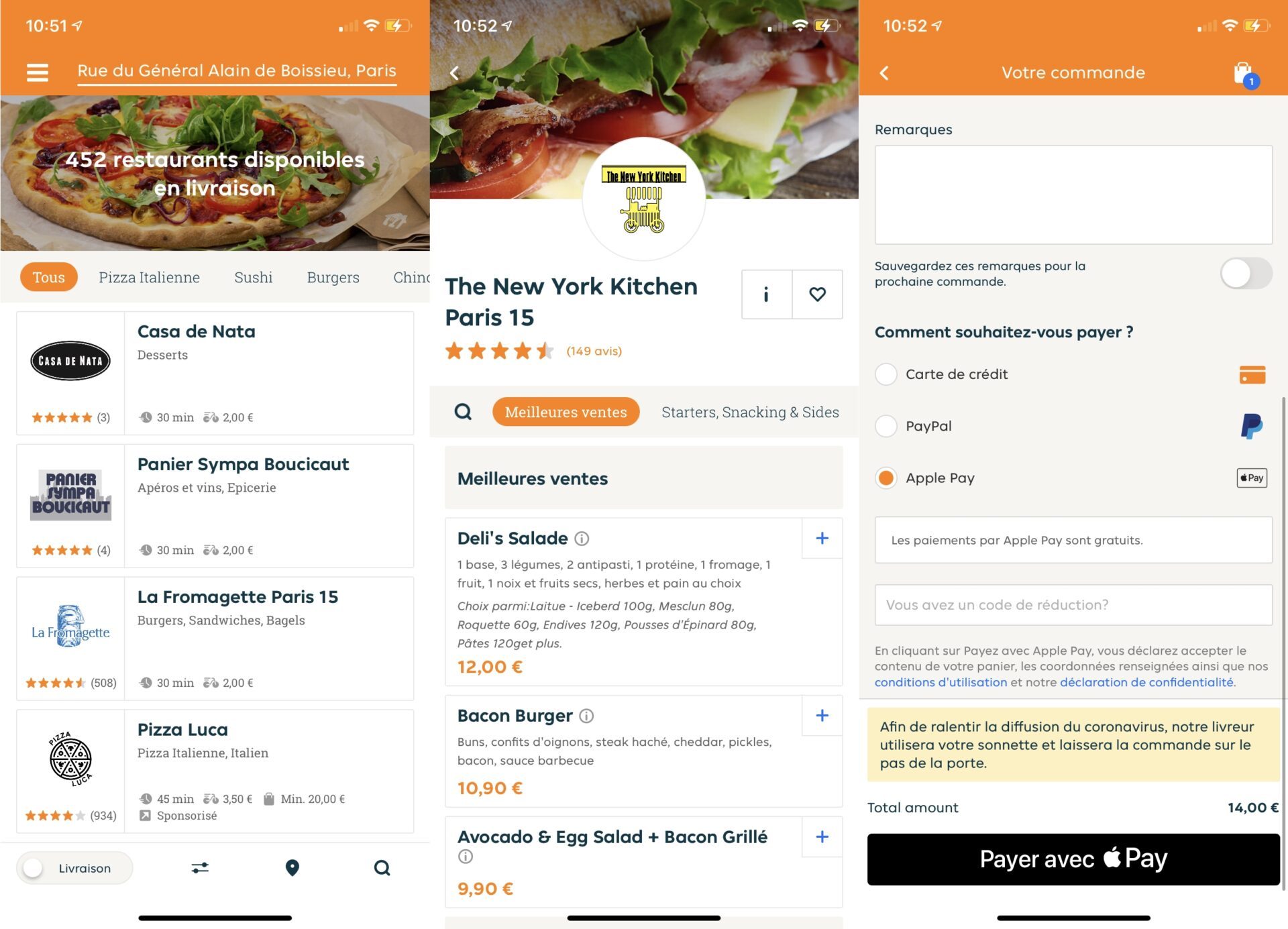Image resolution: width=1288 pixels, height=929 pixels.
Task: Toggle the Livraison delivery switch
Action: coord(34,868)
